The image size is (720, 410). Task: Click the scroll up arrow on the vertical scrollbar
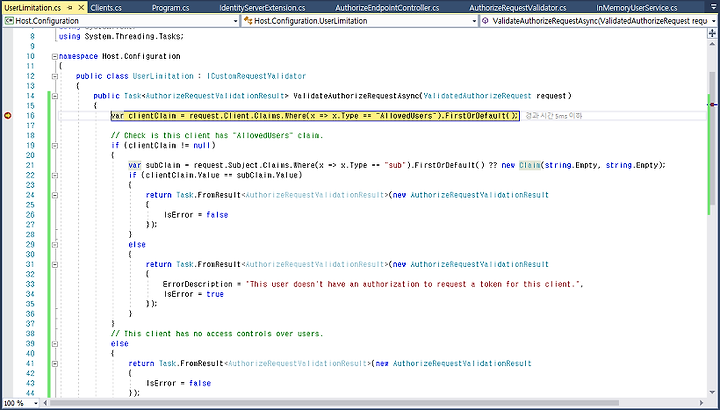(x=712, y=44)
